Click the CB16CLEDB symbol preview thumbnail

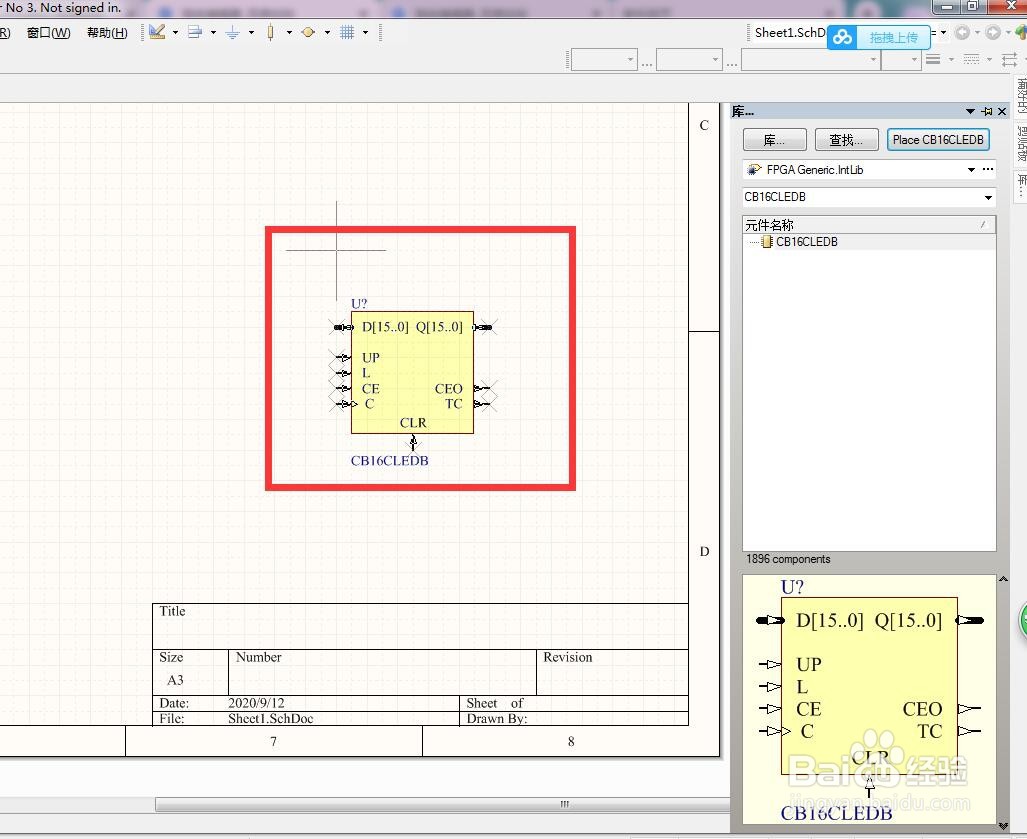click(x=869, y=700)
